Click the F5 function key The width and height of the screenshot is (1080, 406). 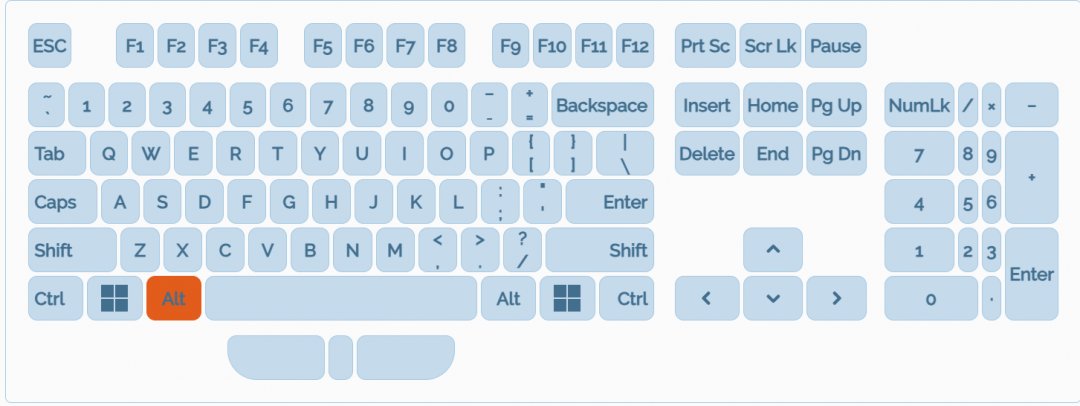(322, 46)
